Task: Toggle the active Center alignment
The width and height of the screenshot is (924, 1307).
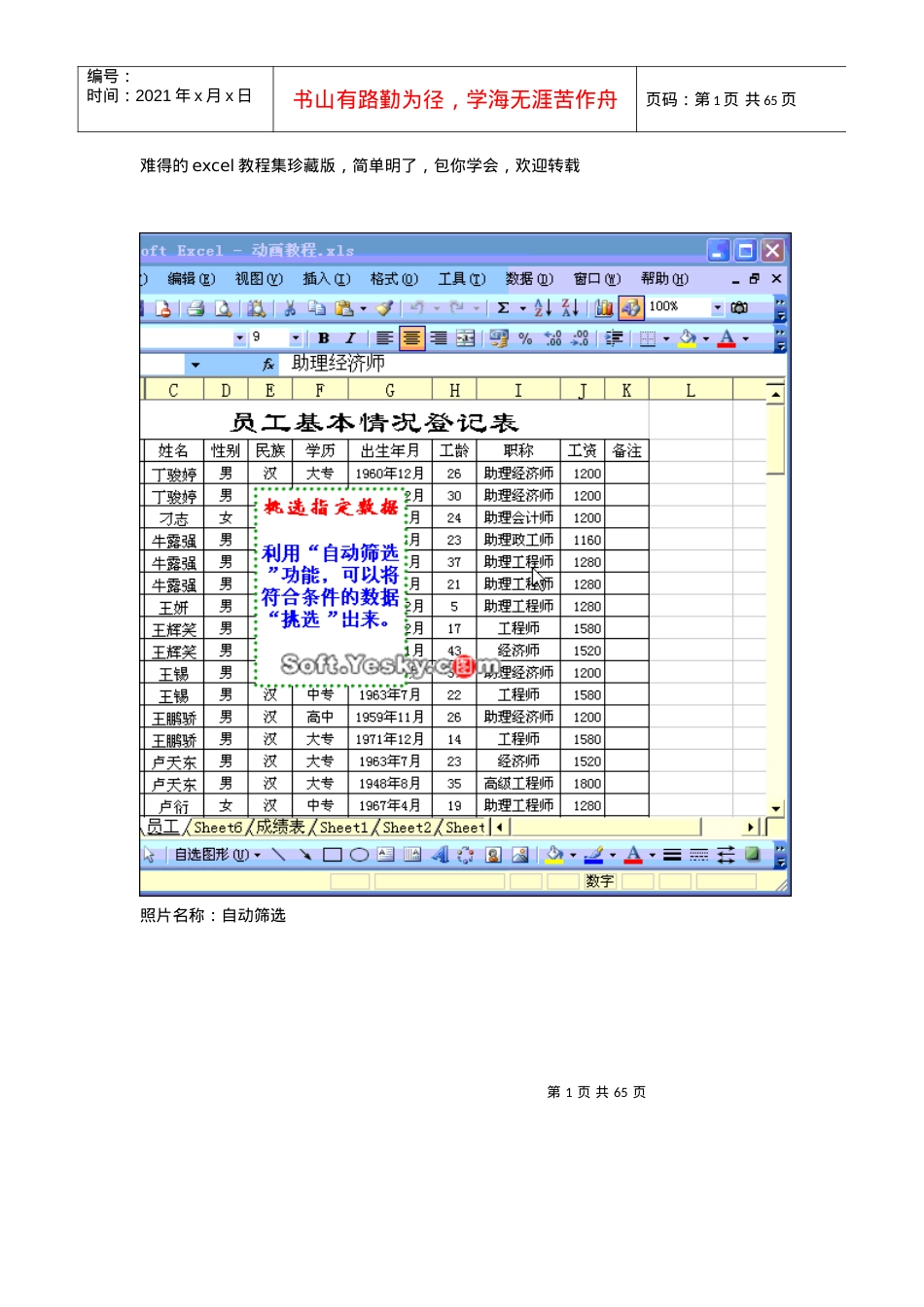Action: [412, 338]
